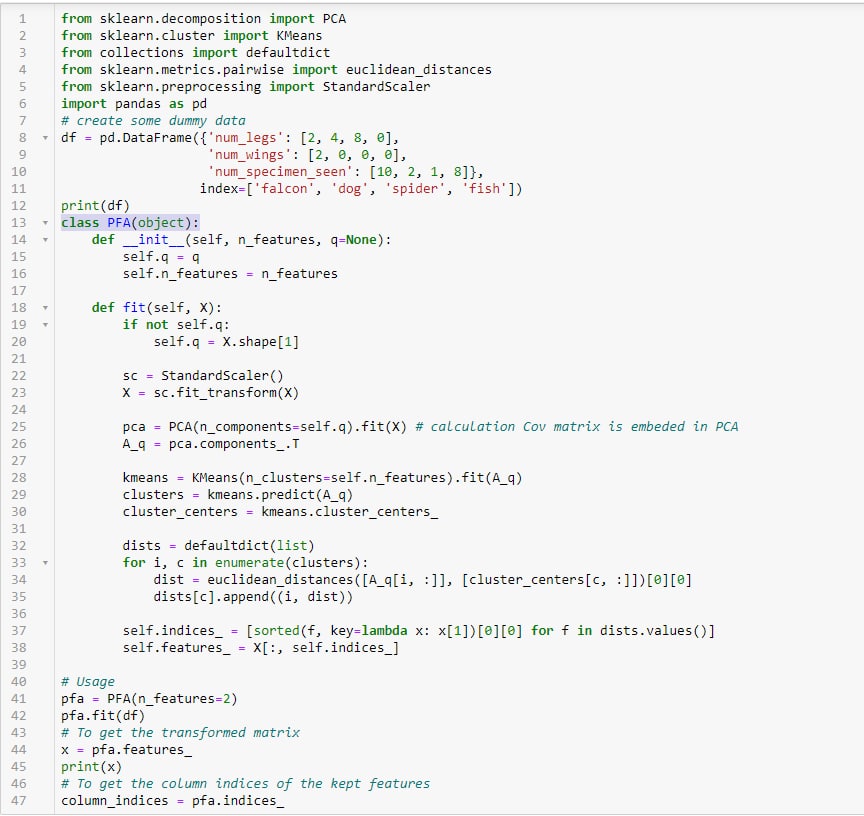Click the comment about column indices of kept features

[x=246, y=783]
